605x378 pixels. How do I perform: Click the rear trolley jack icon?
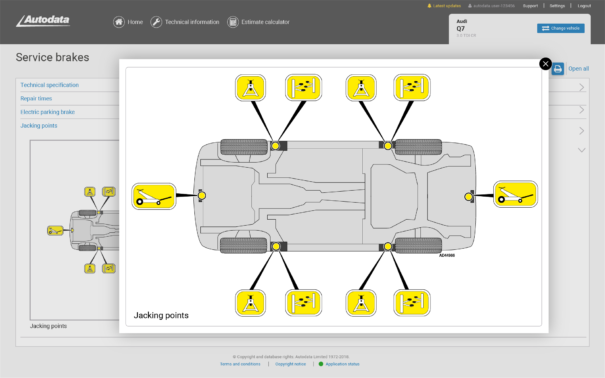tap(515, 194)
